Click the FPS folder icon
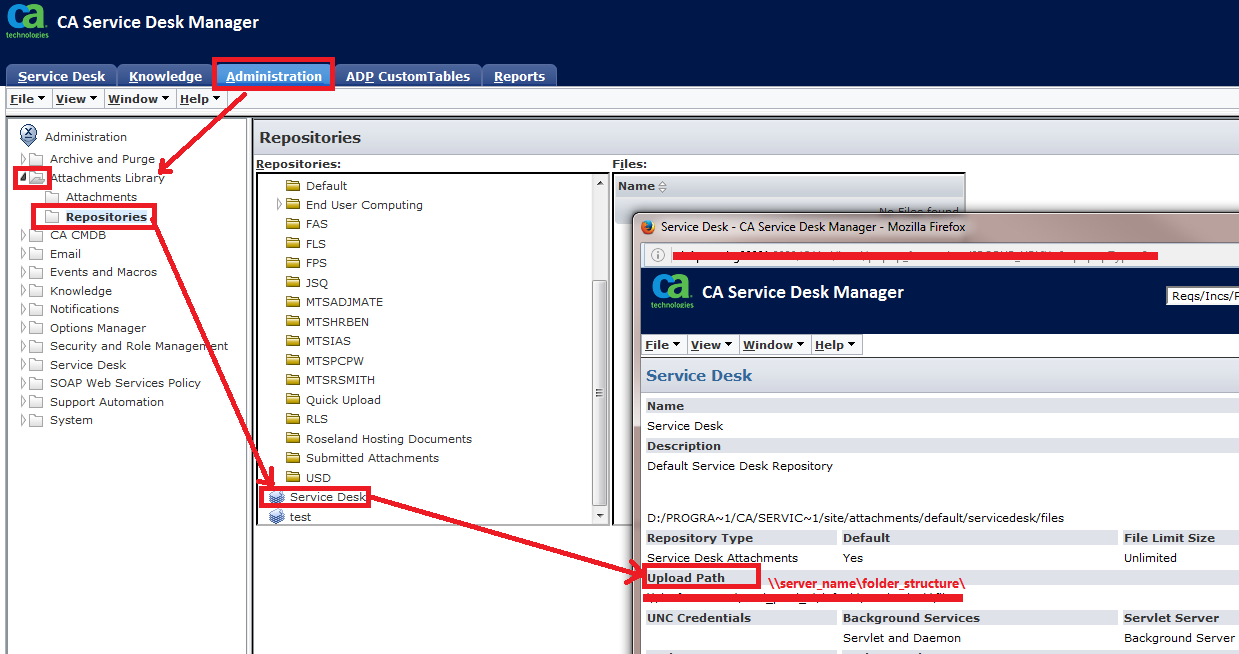This screenshot has width=1239, height=654. click(x=293, y=263)
